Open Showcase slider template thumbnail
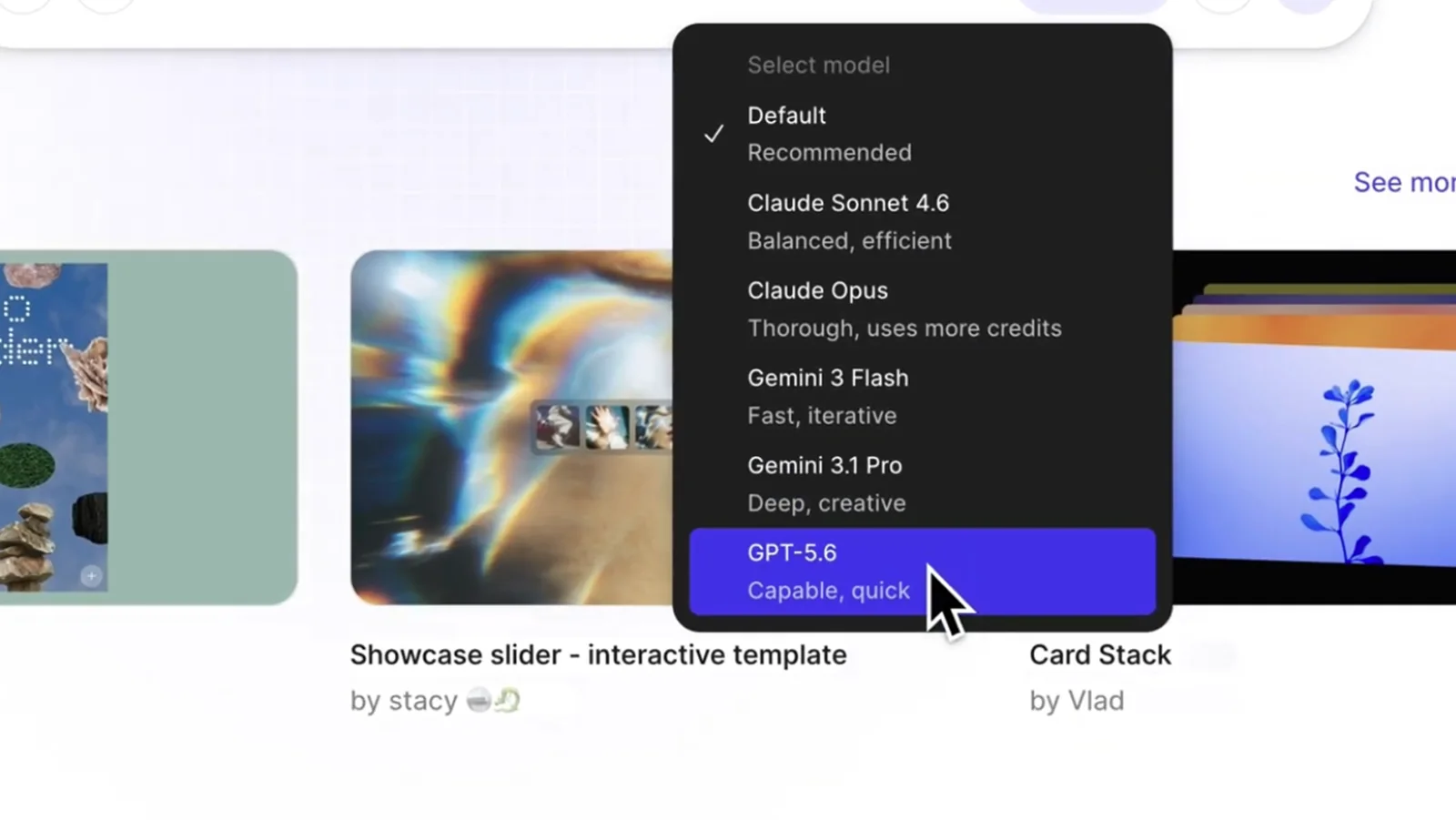This screenshot has width=1456, height=820. [x=511, y=427]
